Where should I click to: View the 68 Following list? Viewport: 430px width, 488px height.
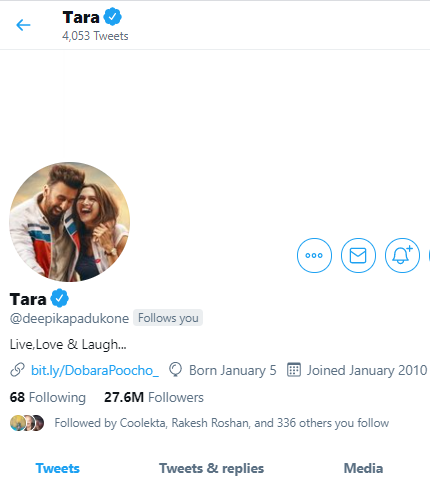tap(48, 397)
